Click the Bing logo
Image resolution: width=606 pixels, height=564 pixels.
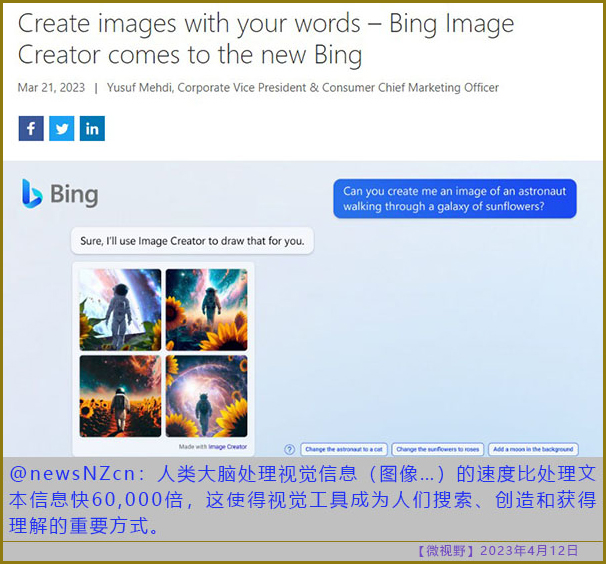[x=60, y=194]
